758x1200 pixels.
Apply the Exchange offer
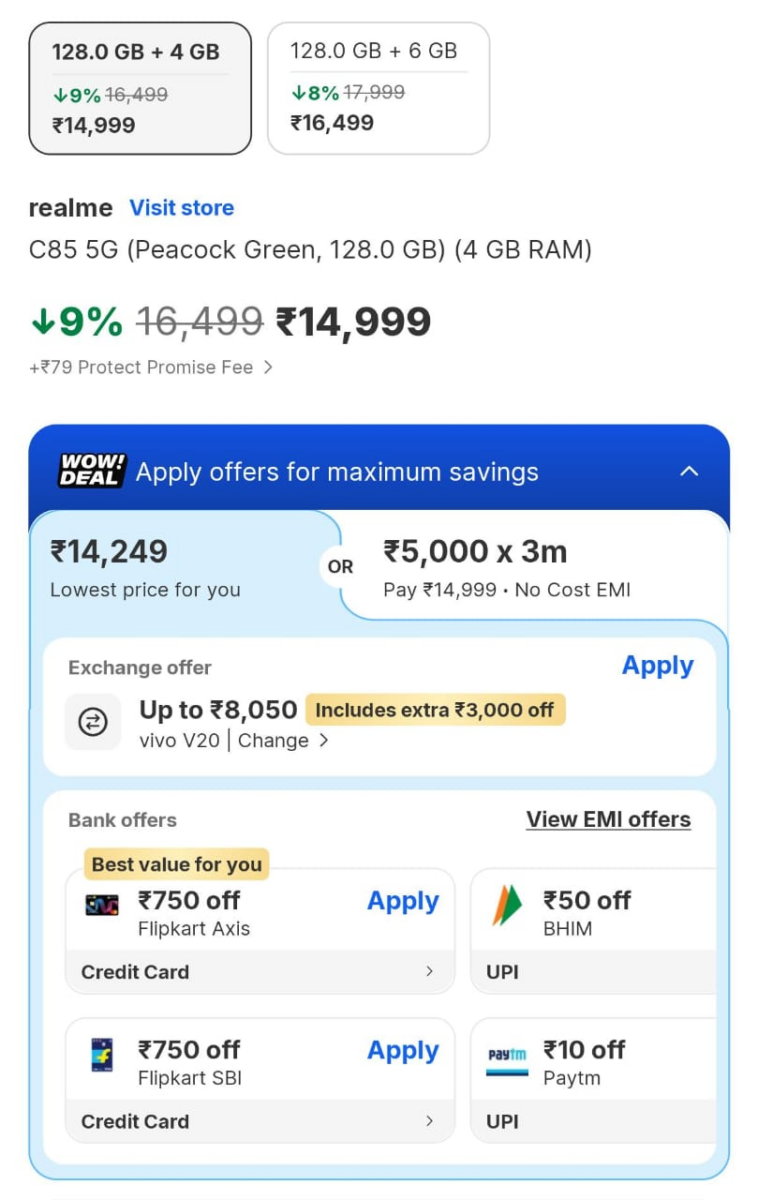click(657, 665)
